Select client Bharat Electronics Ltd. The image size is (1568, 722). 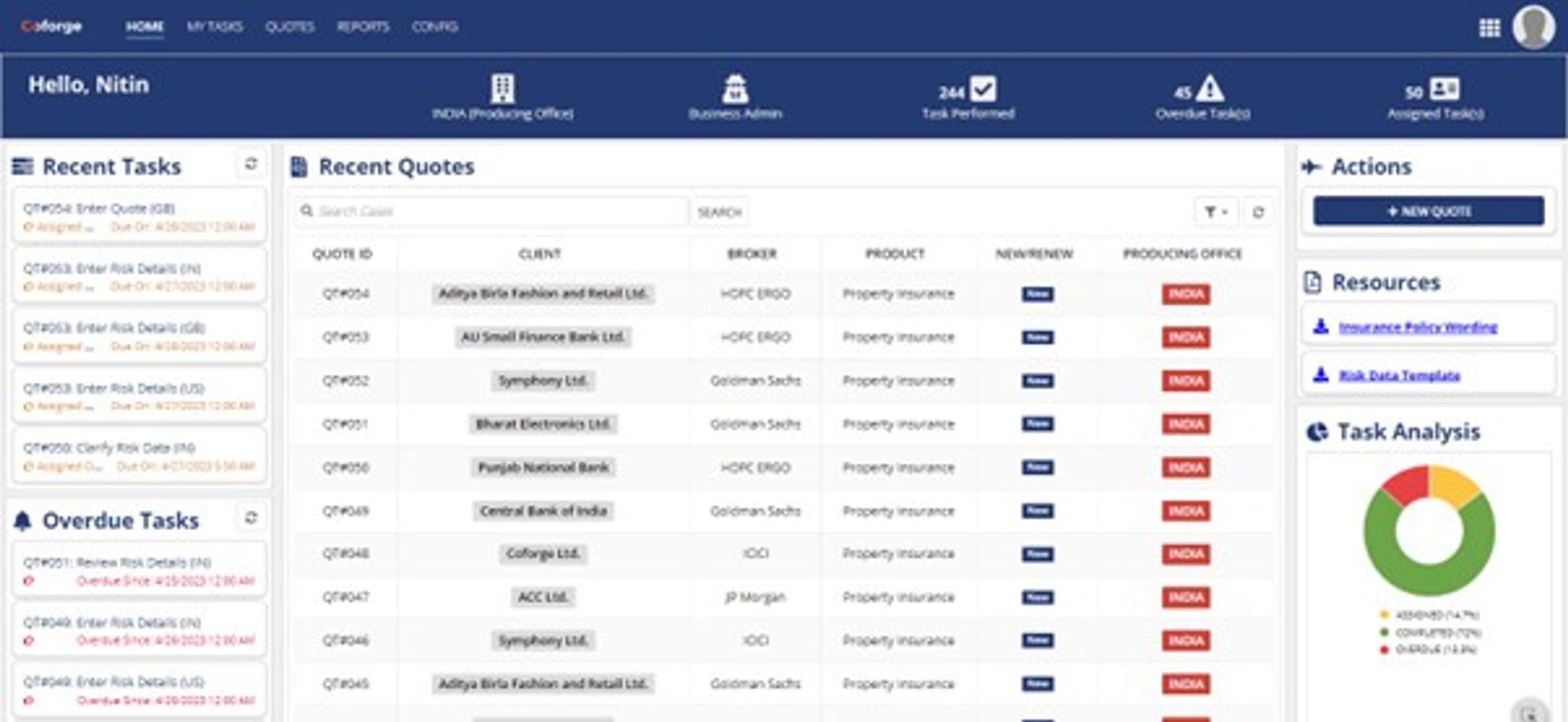pyautogui.click(x=543, y=424)
